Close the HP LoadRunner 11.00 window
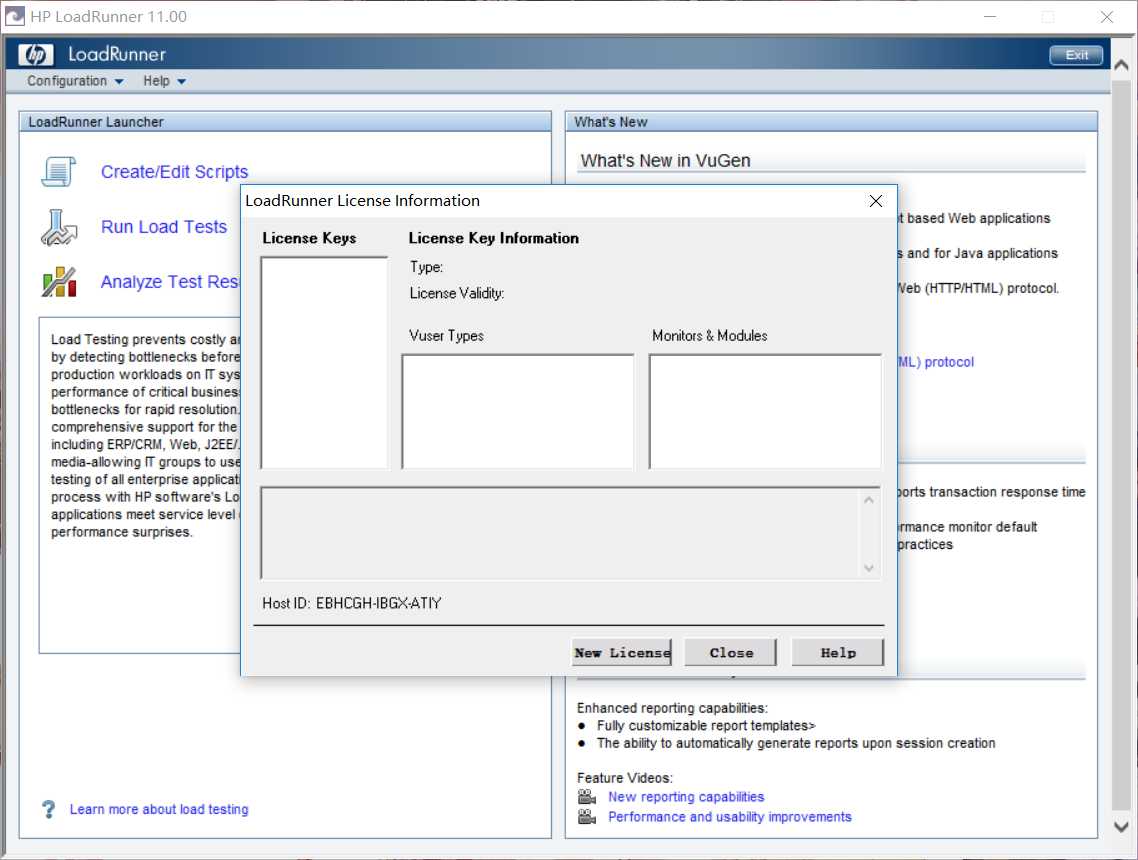This screenshot has width=1138, height=860. point(1107,16)
